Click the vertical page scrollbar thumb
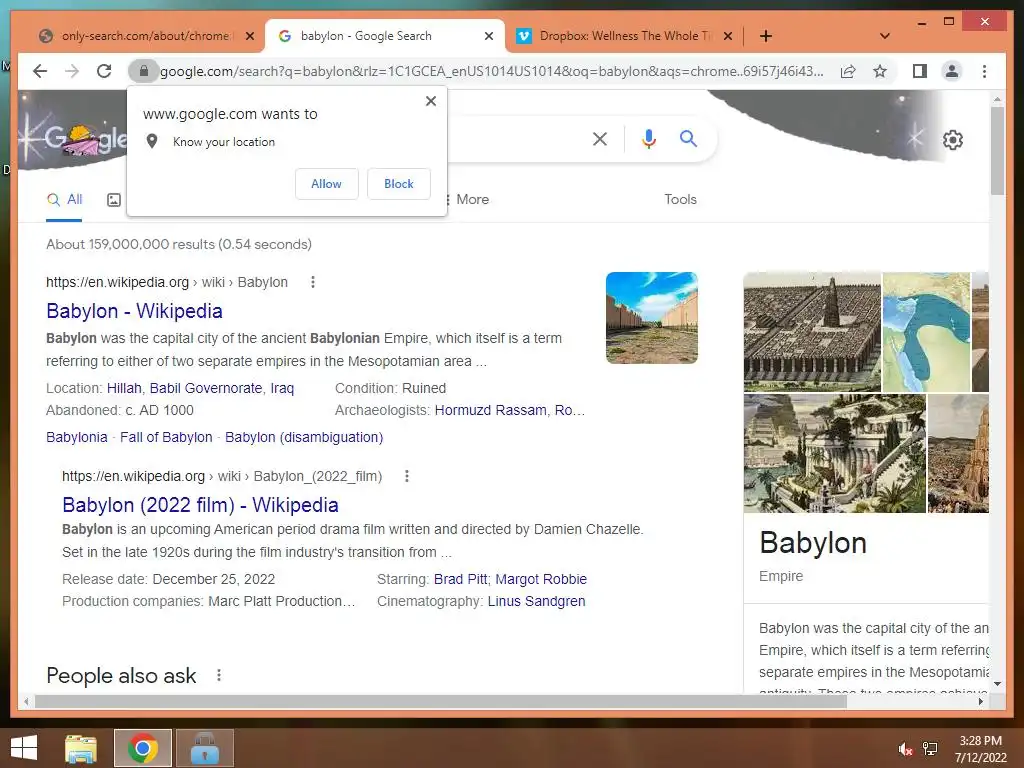Image resolution: width=1024 pixels, height=768 pixels. pos(997,150)
